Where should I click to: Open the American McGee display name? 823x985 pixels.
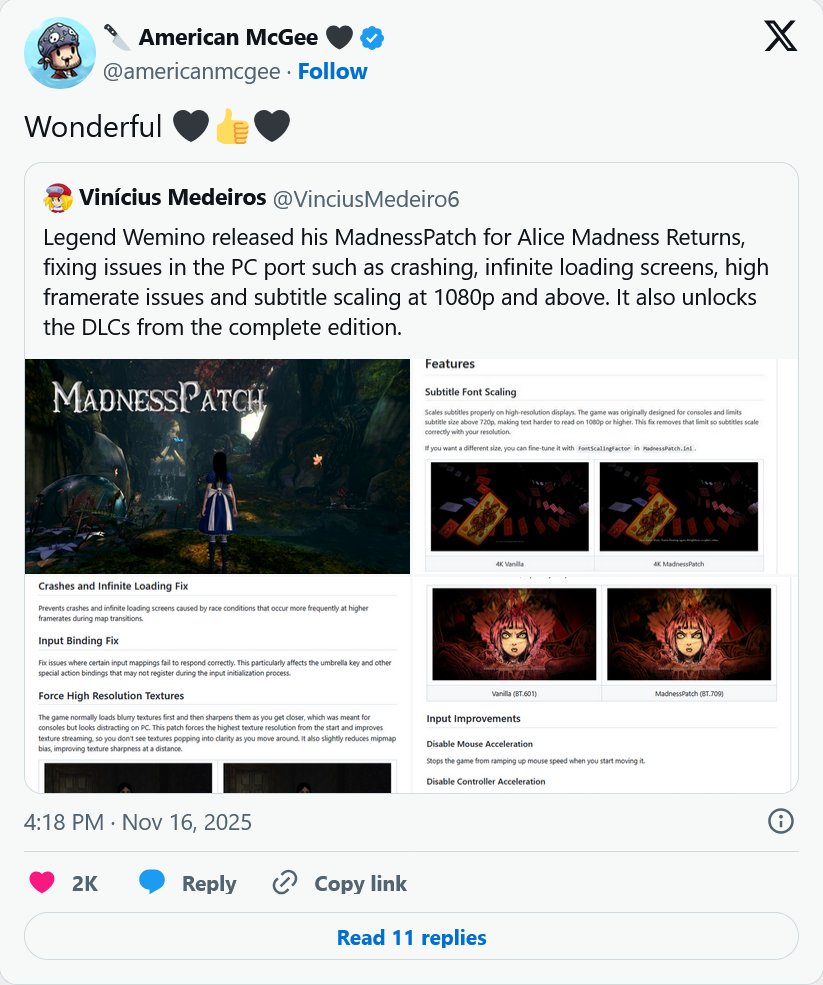pyautogui.click(x=228, y=38)
